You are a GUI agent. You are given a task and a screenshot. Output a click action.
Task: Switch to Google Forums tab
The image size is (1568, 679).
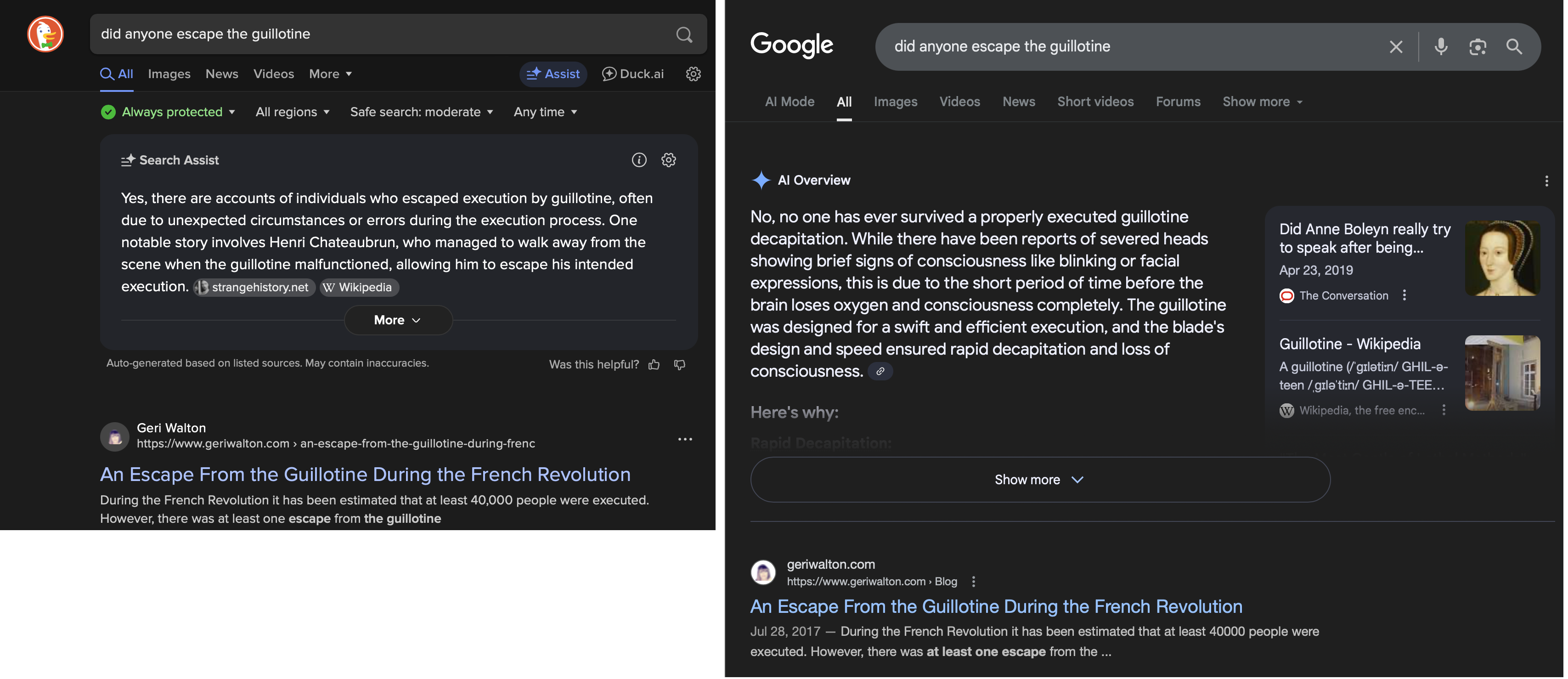tap(1178, 102)
